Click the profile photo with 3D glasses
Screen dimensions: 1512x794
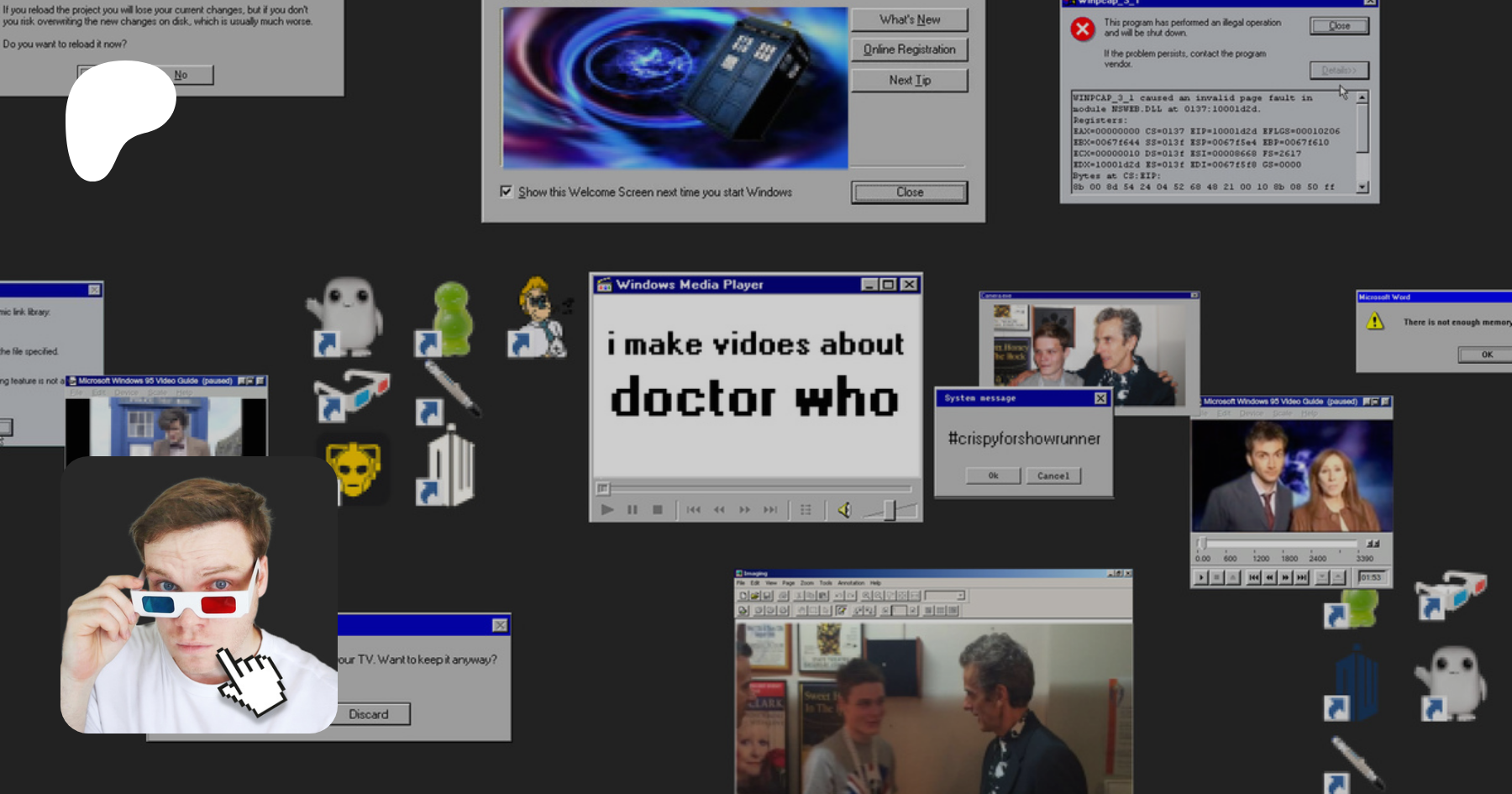[x=199, y=595]
